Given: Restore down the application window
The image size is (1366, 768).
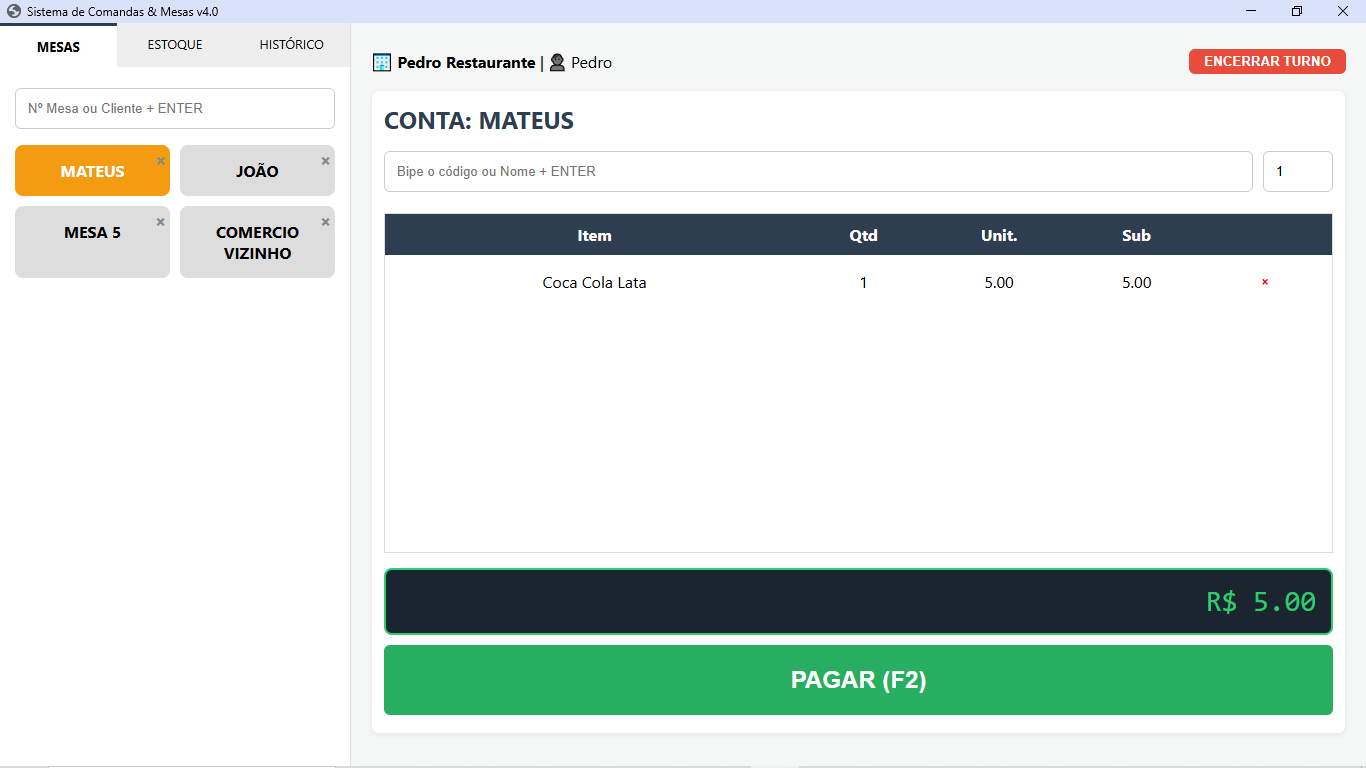Looking at the screenshot, I should [1297, 11].
